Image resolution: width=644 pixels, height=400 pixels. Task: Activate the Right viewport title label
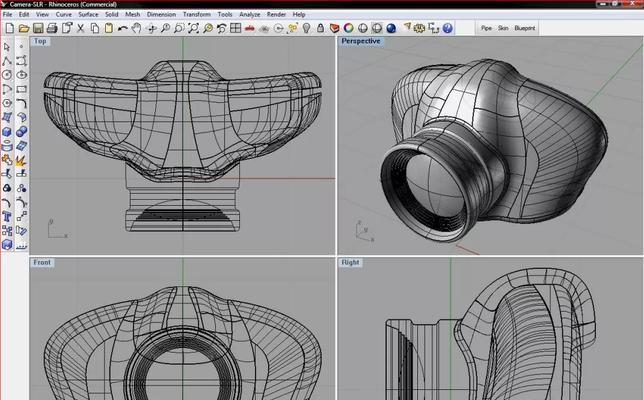click(350, 262)
